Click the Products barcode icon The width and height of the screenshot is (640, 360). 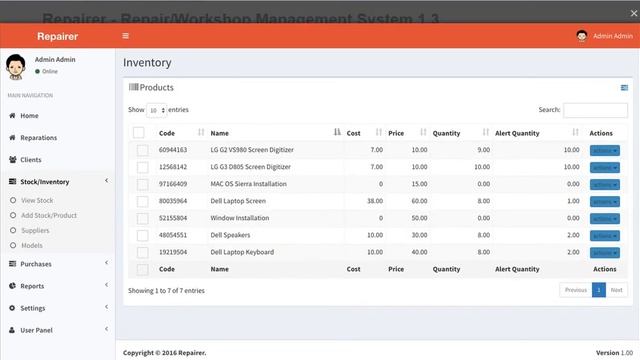(133, 87)
